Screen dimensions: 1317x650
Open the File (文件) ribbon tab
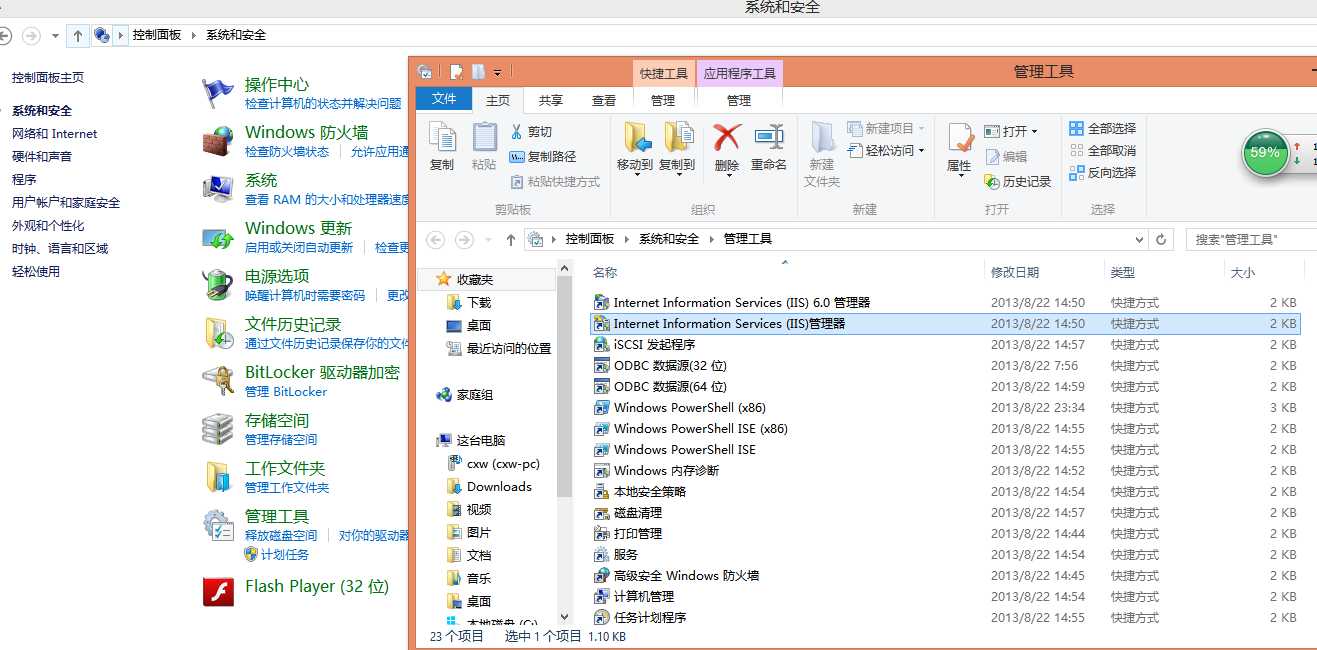point(444,99)
